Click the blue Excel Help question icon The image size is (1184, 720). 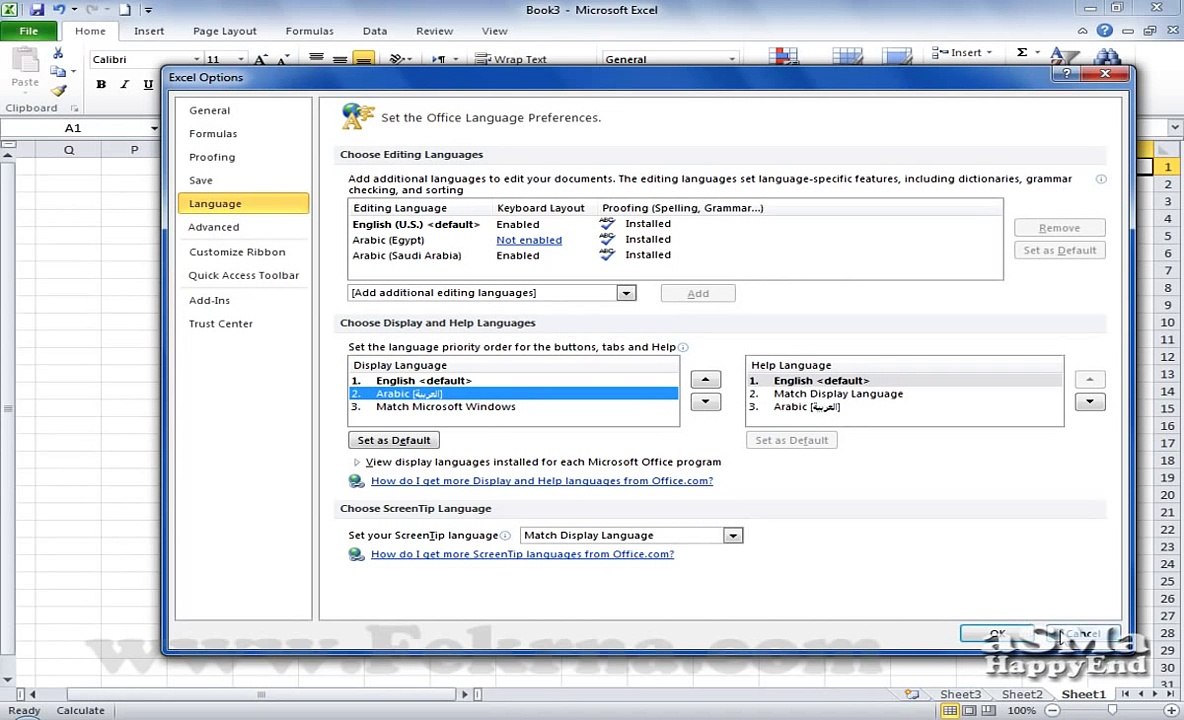(1105, 30)
